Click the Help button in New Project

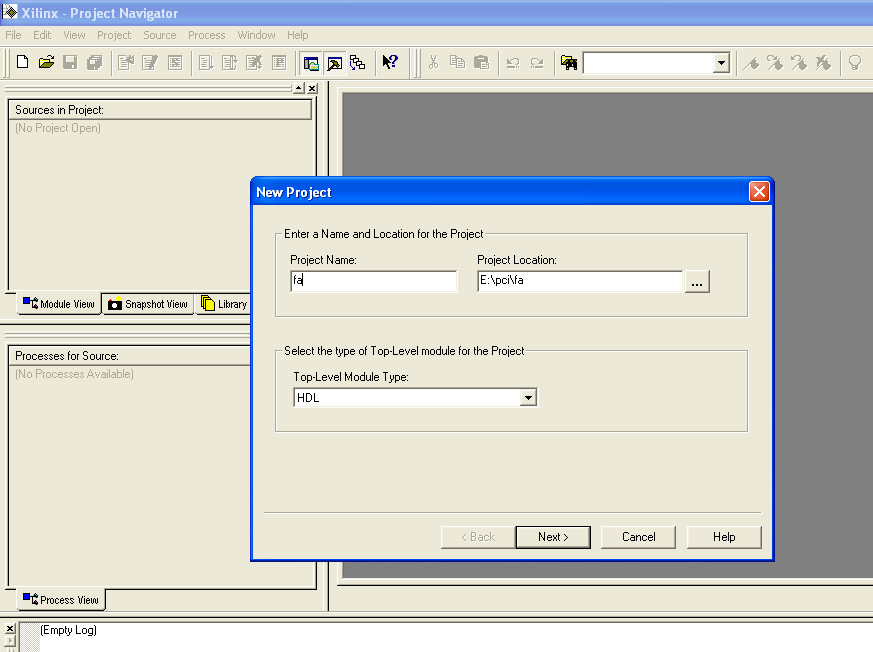tap(724, 537)
